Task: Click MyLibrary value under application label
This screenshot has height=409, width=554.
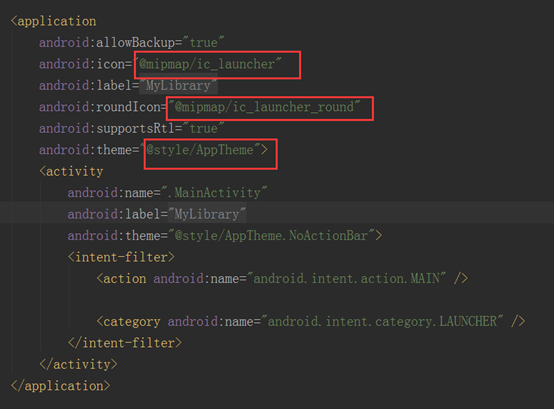Action: [178, 85]
